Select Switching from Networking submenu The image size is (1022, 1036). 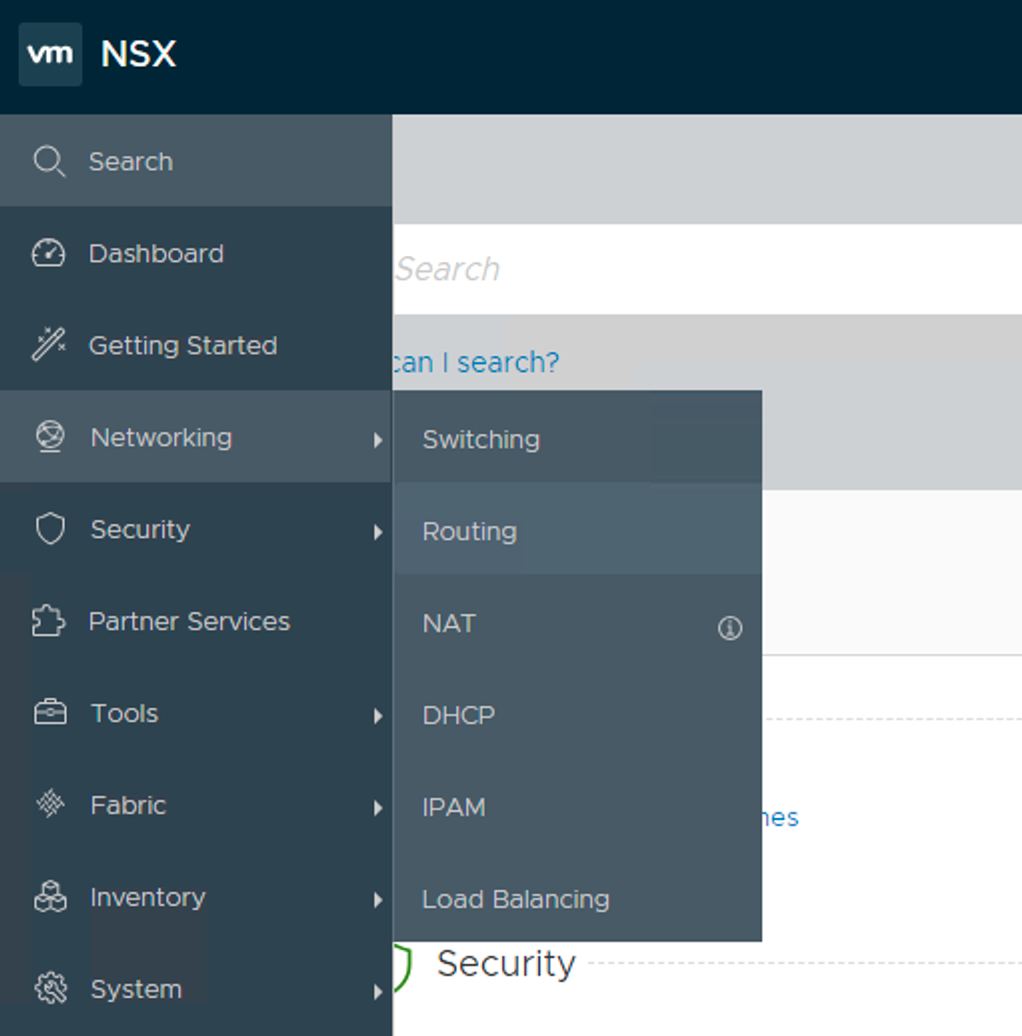coord(481,439)
